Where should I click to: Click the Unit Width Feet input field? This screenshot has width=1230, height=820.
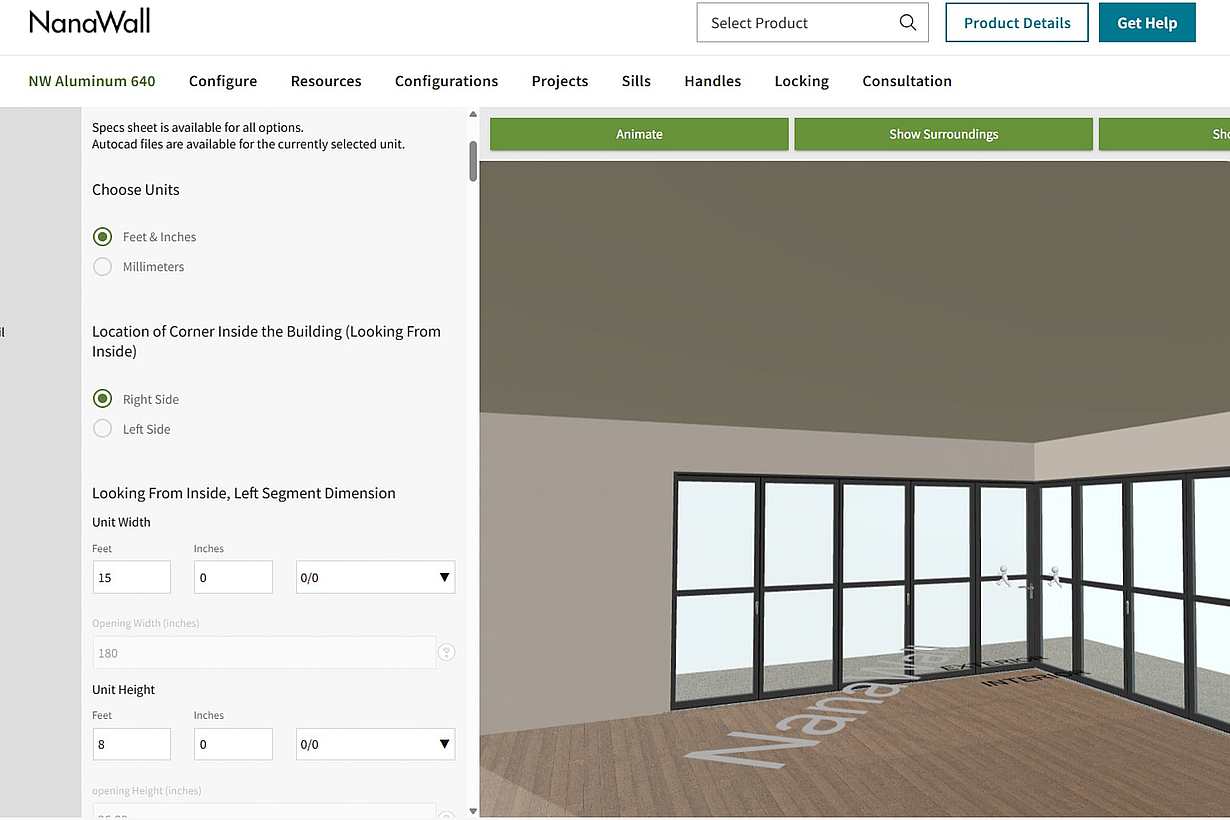[x=132, y=577]
